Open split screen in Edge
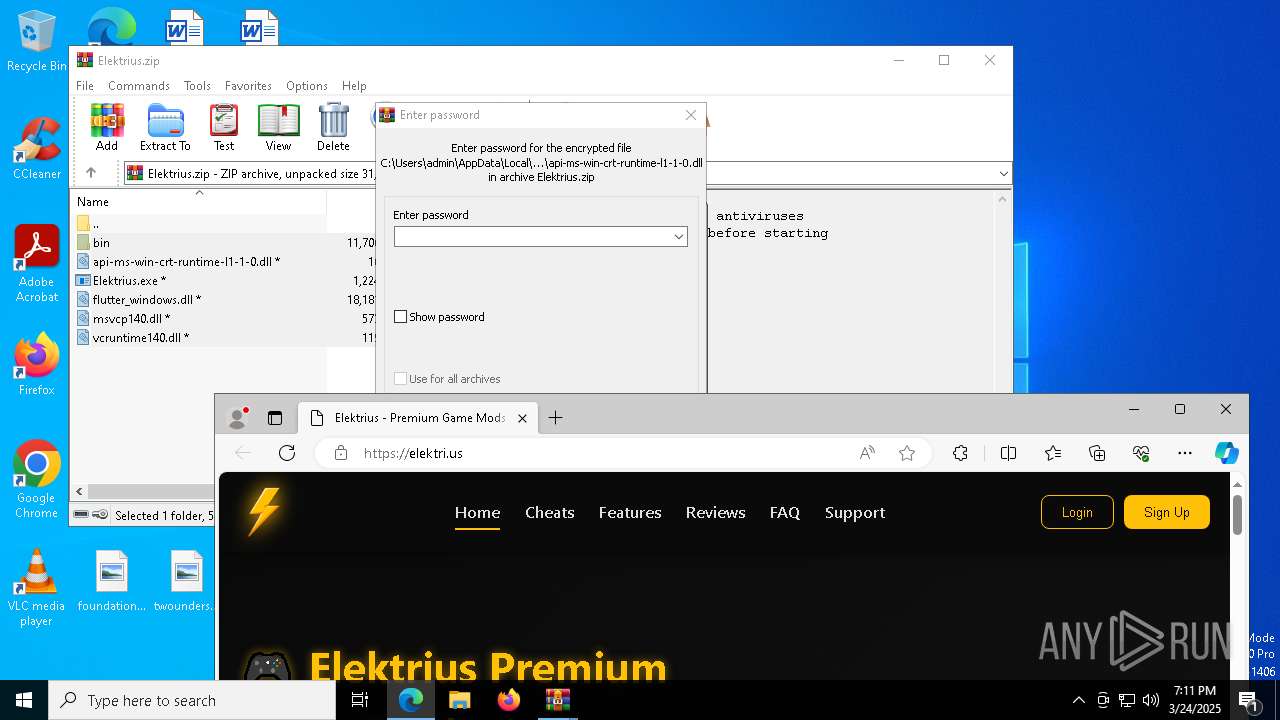Image resolution: width=1280 pixels, height=720 pixels. [x=1008, y=453]
